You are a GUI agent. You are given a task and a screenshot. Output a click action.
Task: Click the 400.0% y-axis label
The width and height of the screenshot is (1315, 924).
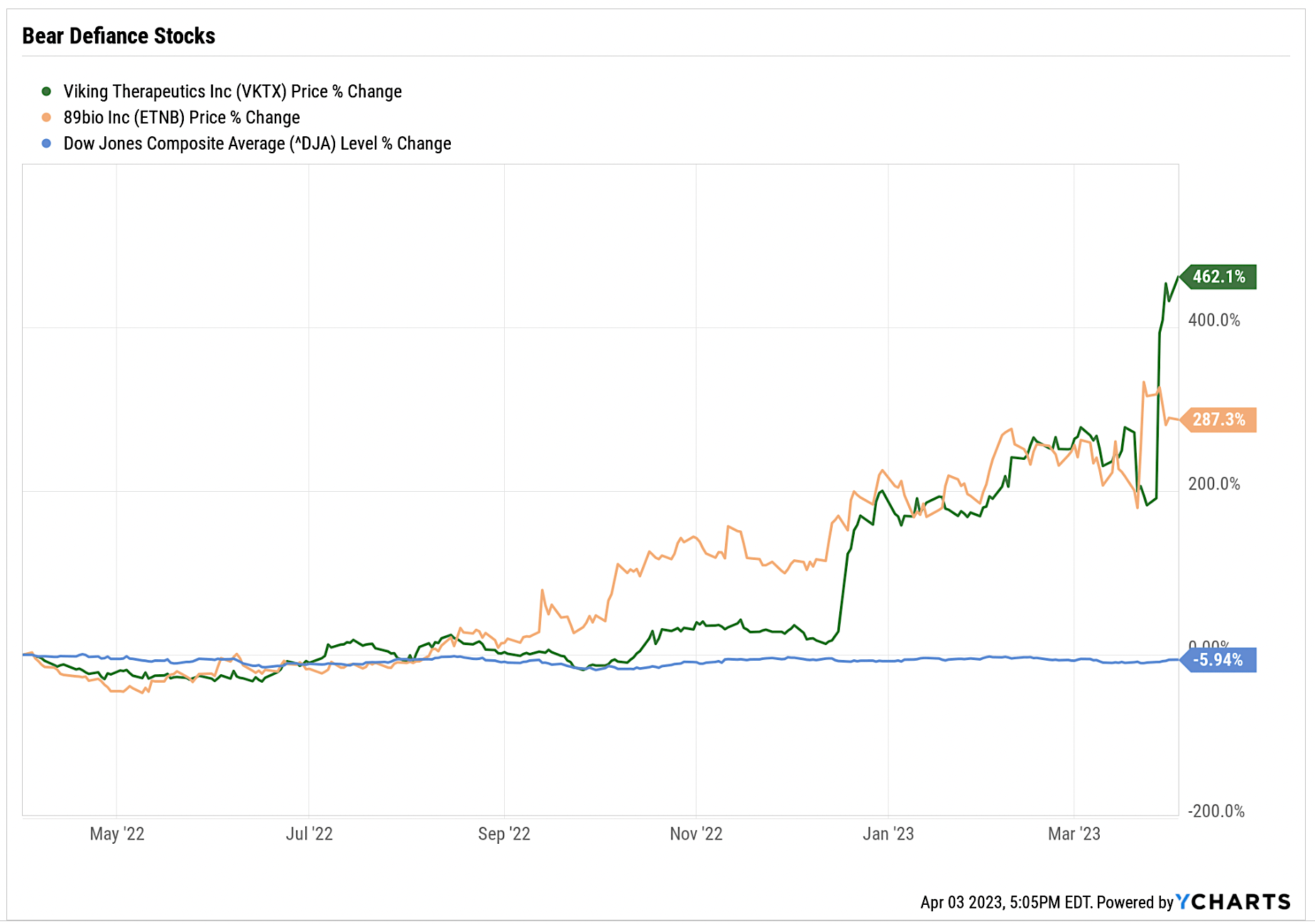coord(1214,320)
